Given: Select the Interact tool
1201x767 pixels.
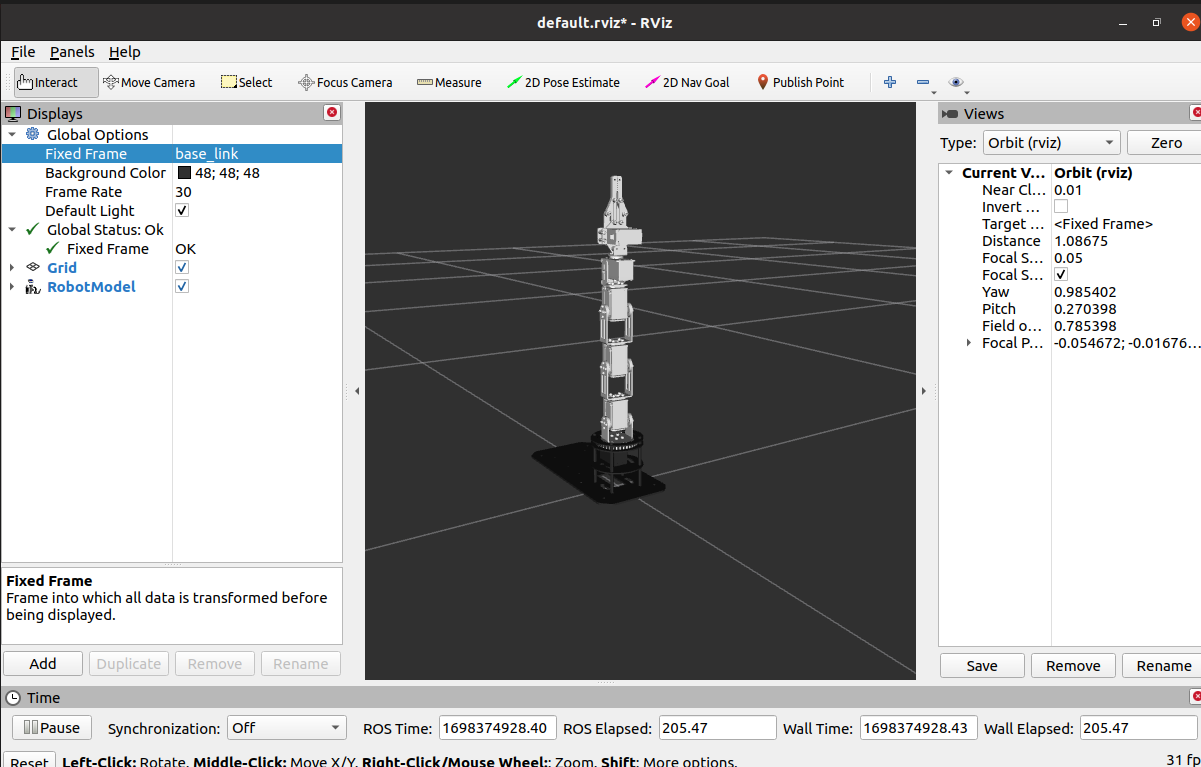Looking at the screenshot, I should 56,83.
